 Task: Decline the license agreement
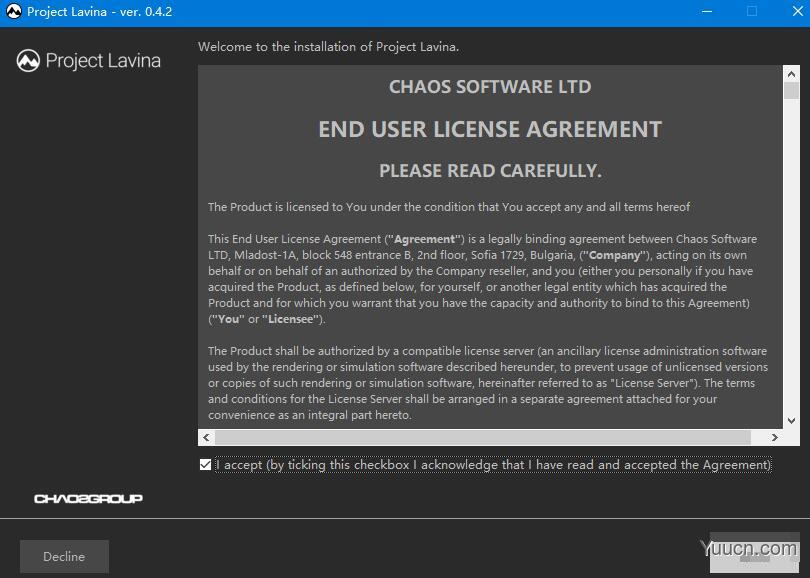[64, 556]
